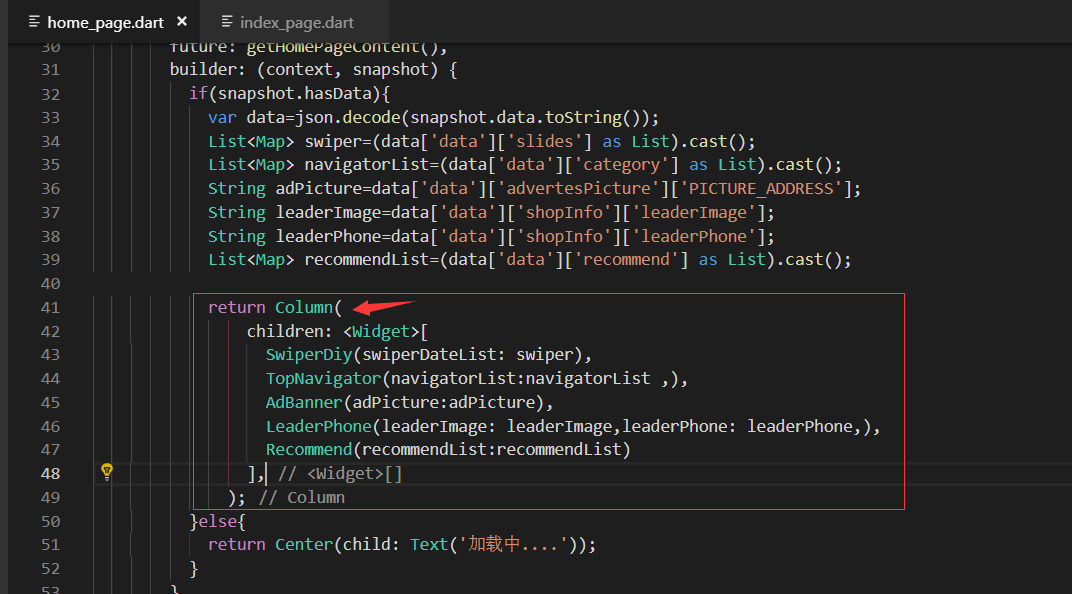Click line number 32 in the gutter
Screen dimensions: 1072x594
50,94
